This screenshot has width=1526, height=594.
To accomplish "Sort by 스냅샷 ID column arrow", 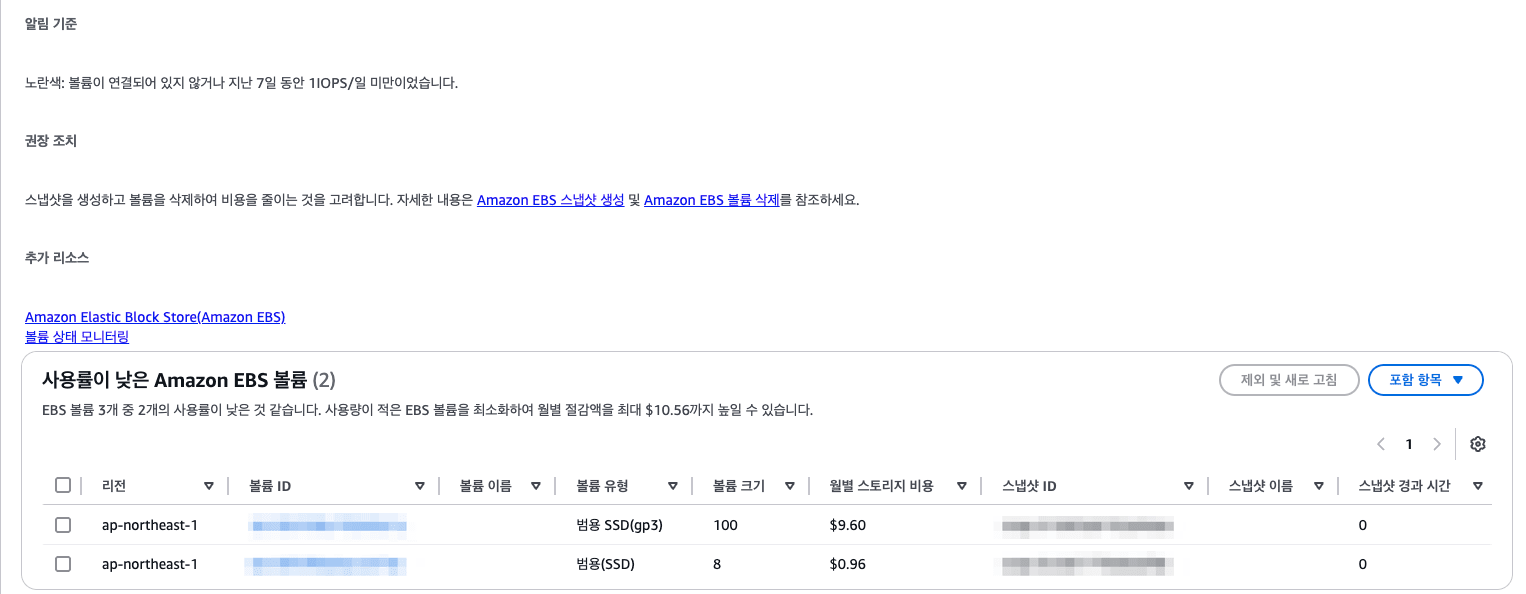I will pyautogui.click(x=1189, y=486).
